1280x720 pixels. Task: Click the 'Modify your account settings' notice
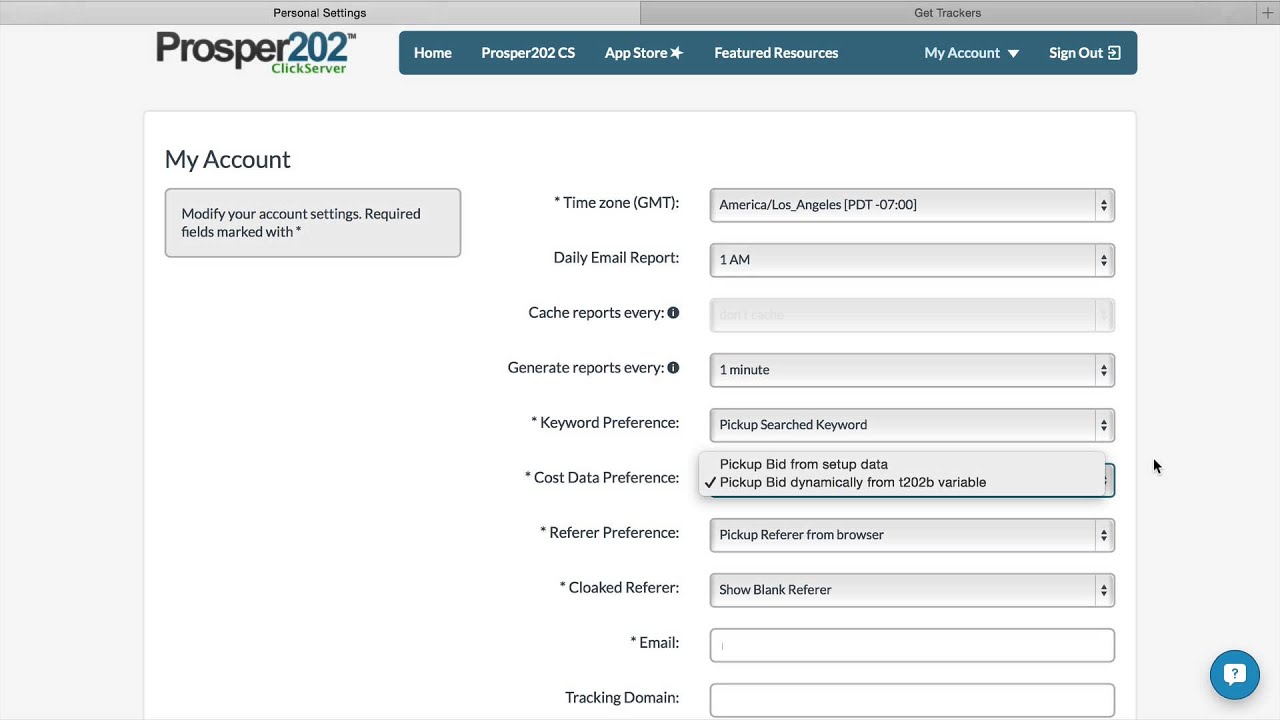click(313, 223)
